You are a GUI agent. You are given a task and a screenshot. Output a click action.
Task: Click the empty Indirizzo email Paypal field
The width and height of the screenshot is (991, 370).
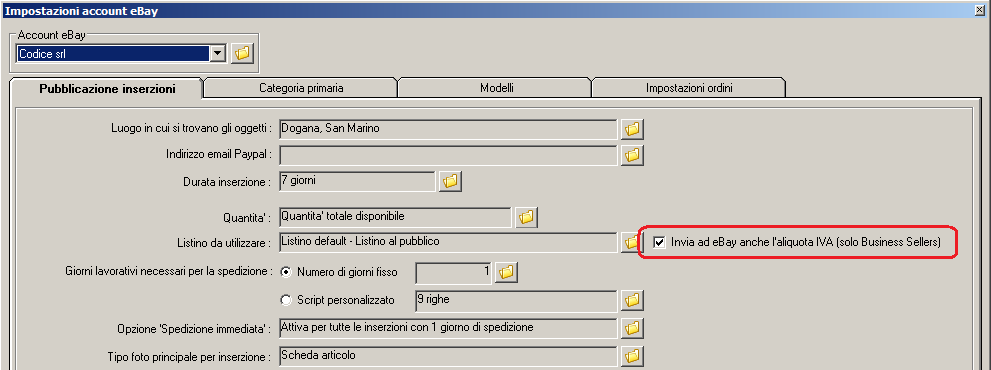coord(447,155)
